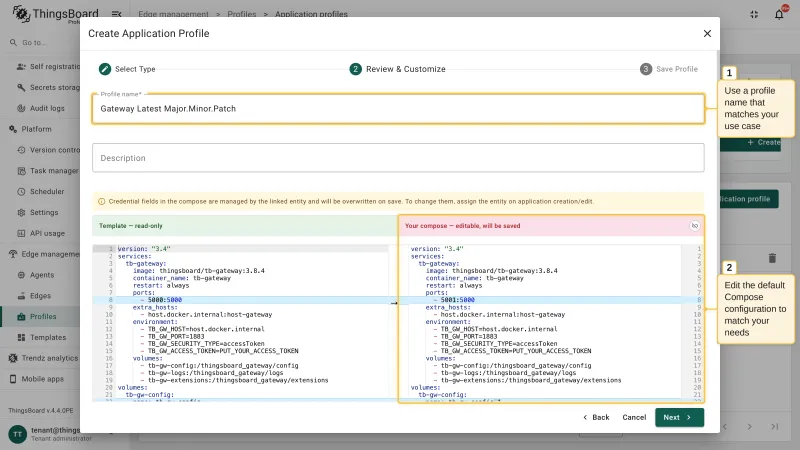Screen dimensions: 800x450
Task: Click "5001:5000" in the editable compose
Action: [x=458, y=300]
